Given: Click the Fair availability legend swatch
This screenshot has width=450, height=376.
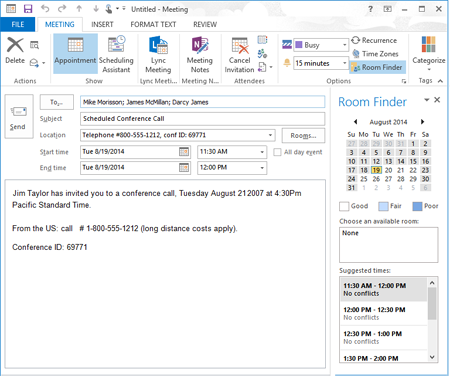Looking at the screenshot, I should click(x=383, y=206).
